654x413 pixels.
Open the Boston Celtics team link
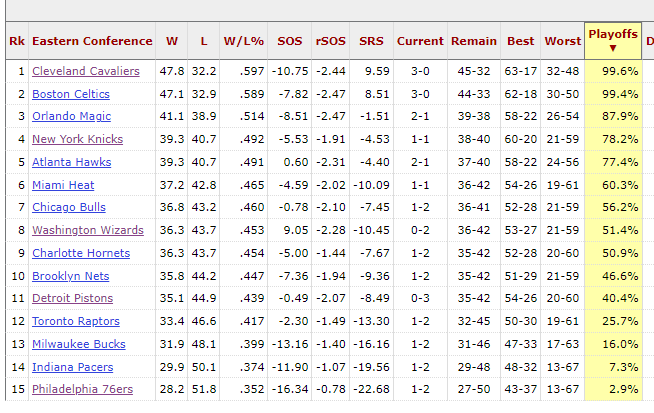click(x=71, y=94)
